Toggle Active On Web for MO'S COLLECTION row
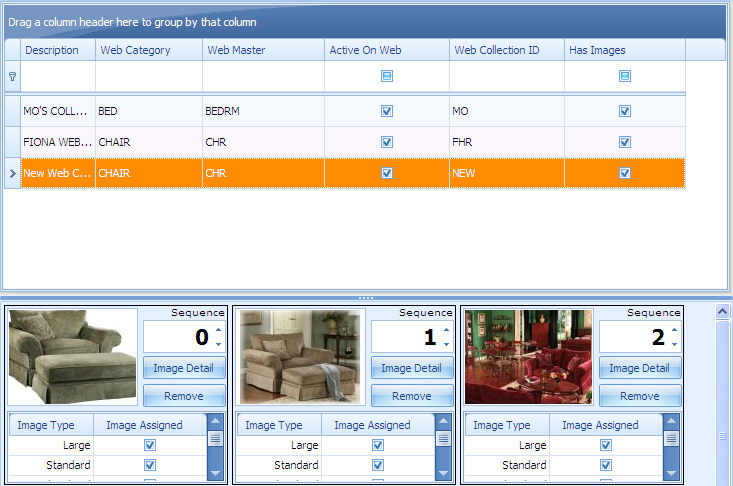733x486 pixels. click(387, 112)
